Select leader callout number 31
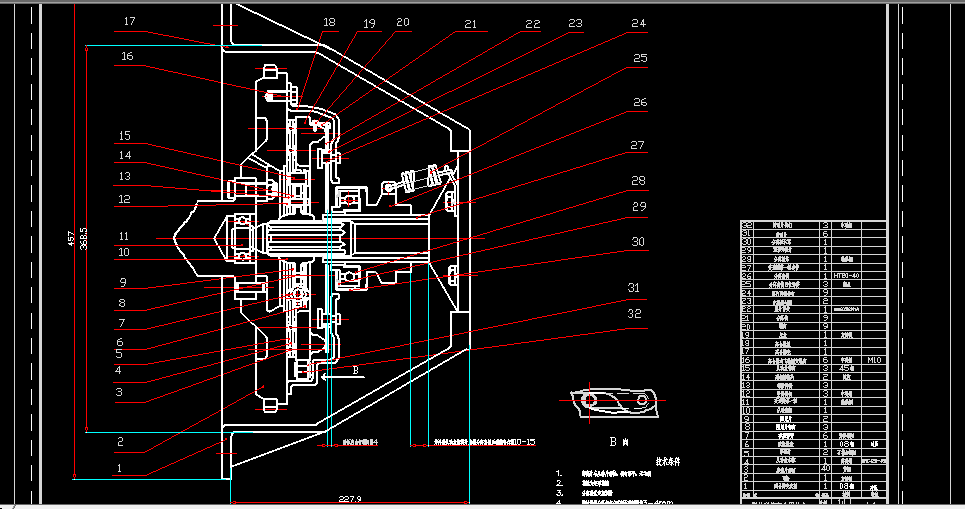 pos(633,288)
